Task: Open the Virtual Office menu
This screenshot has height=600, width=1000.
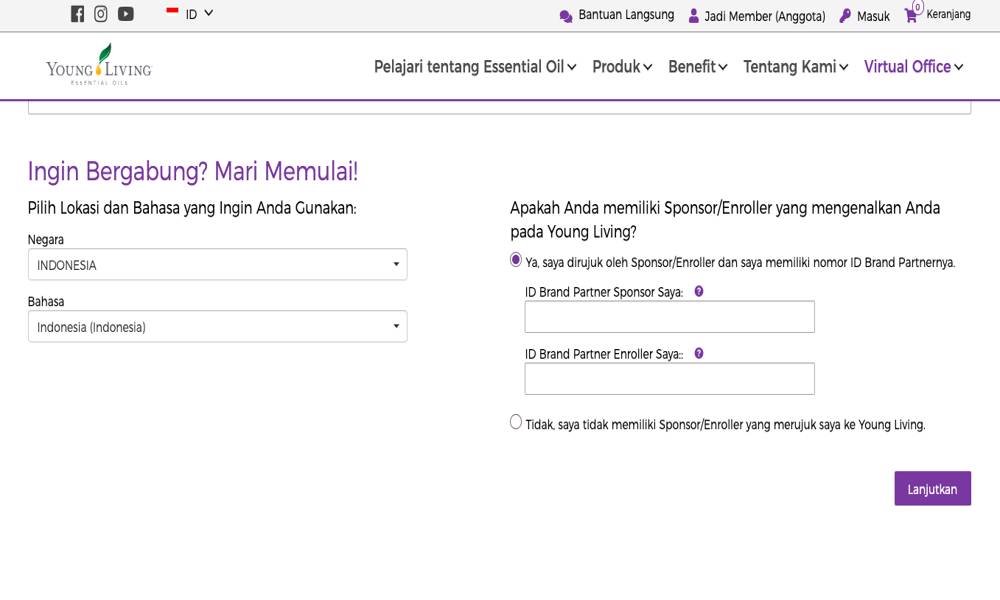Action: tap(913, 66)
